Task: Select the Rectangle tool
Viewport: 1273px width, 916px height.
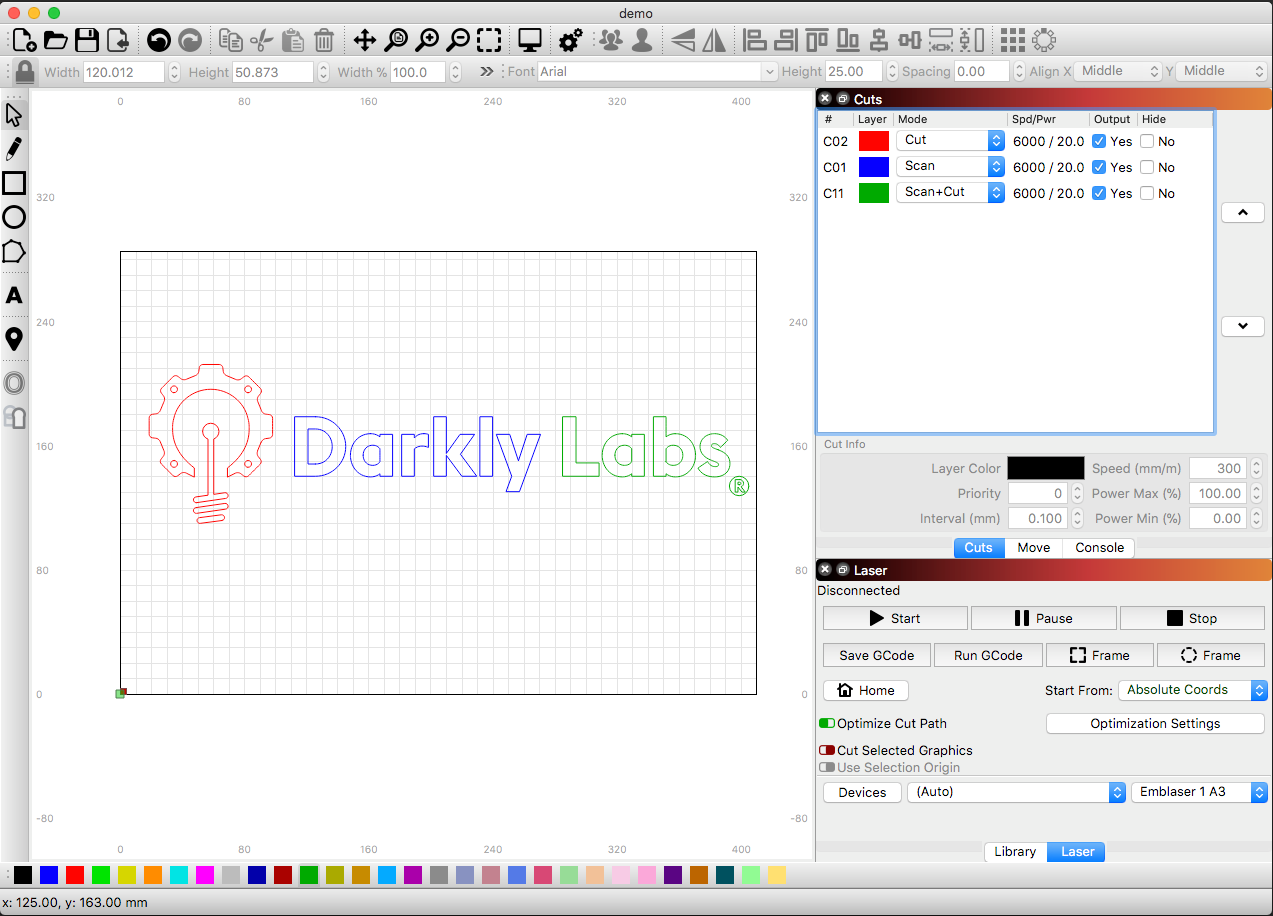Action: click(x=14, y=183)
